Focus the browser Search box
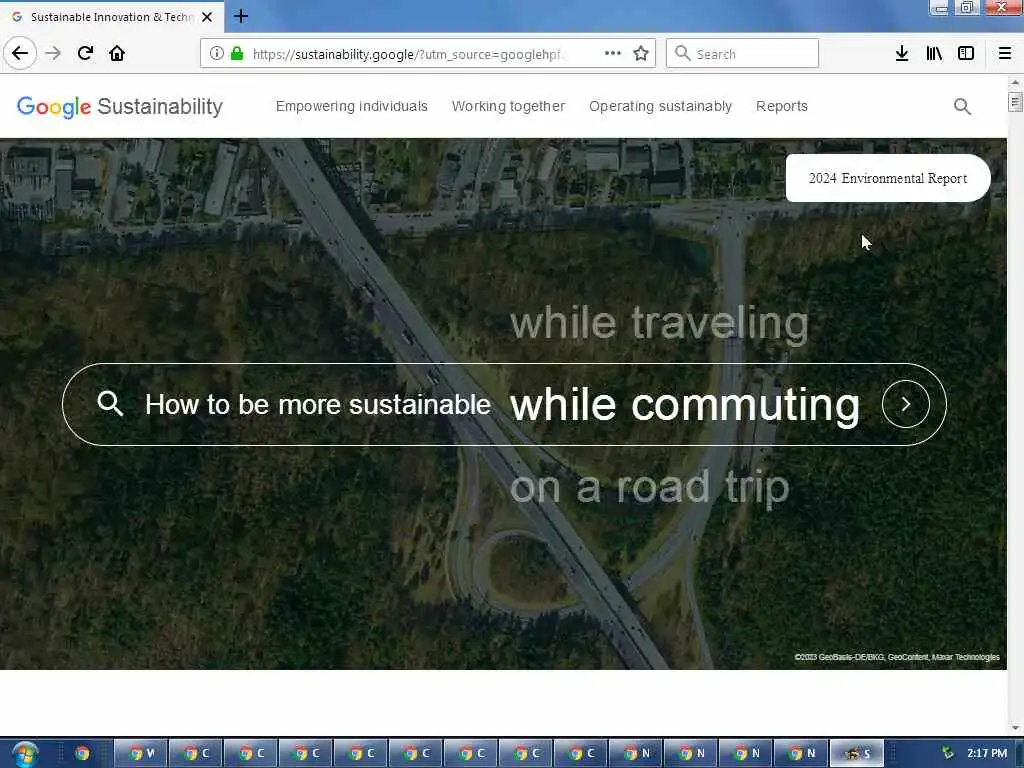 (743, 54)
